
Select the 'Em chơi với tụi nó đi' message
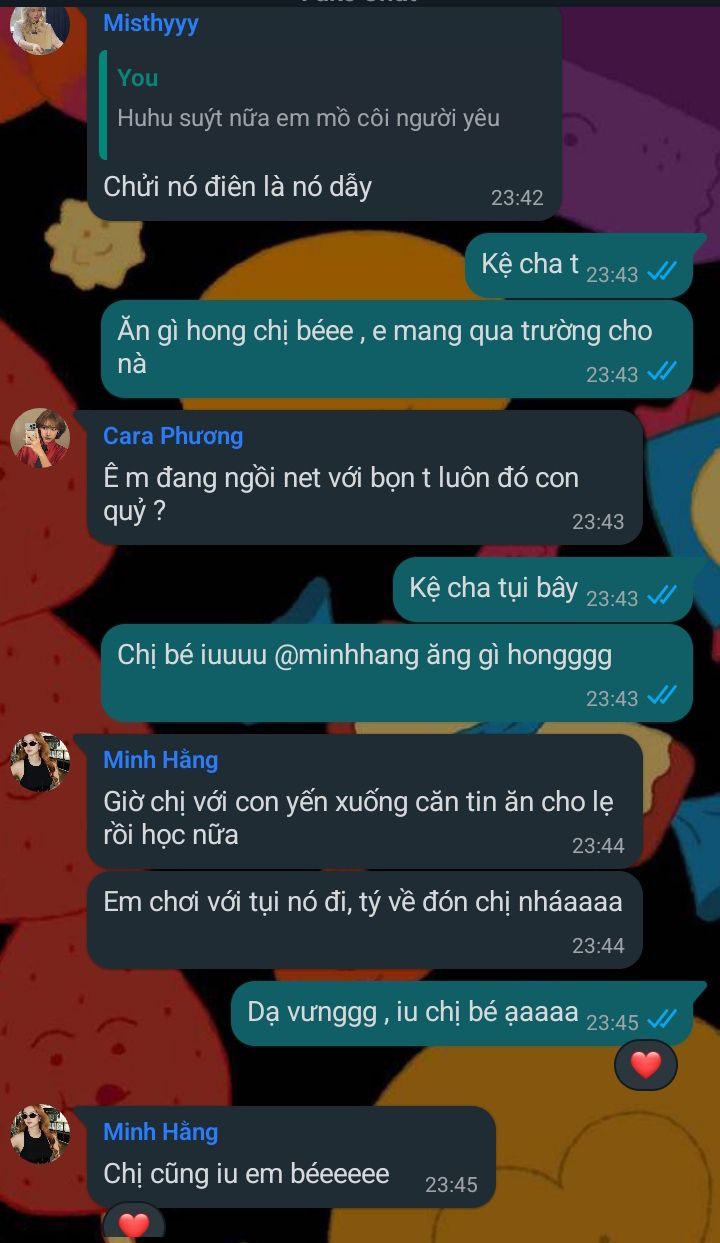(x=365, y=920)
